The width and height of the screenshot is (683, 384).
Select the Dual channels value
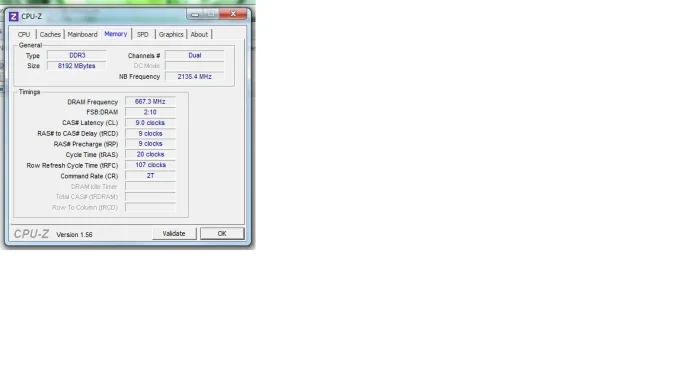tap(195, 55)
